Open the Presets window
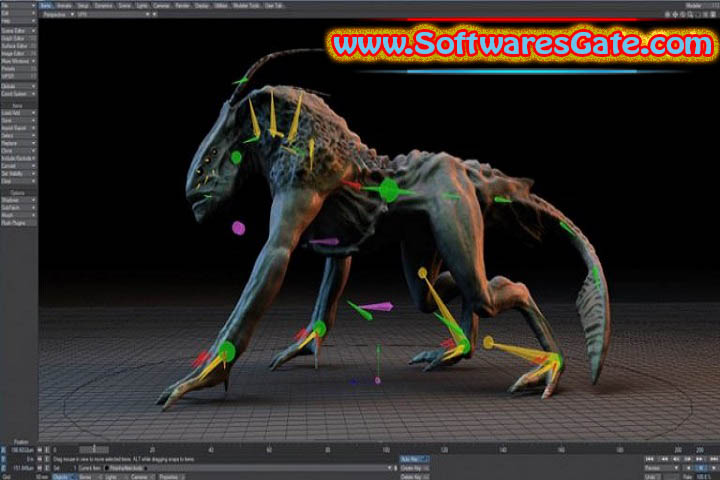Image resolution: width=720 pixels, height=480 pixels. click(x=18, y=69)
